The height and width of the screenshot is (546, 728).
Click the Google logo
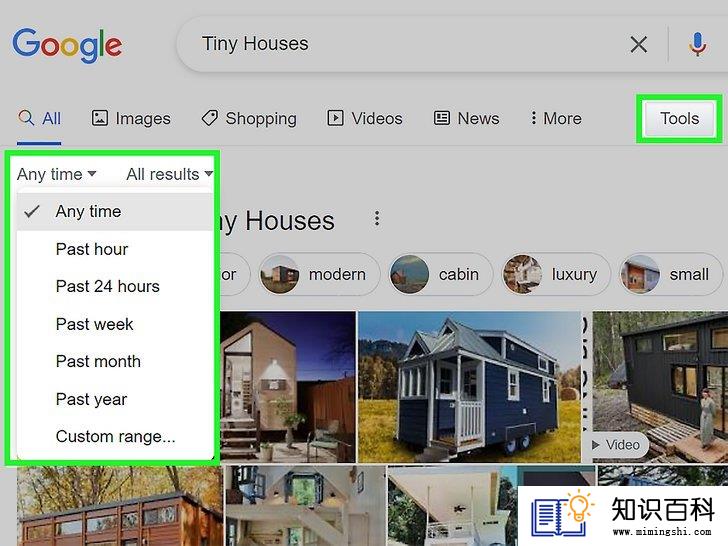tap(67, 45)
